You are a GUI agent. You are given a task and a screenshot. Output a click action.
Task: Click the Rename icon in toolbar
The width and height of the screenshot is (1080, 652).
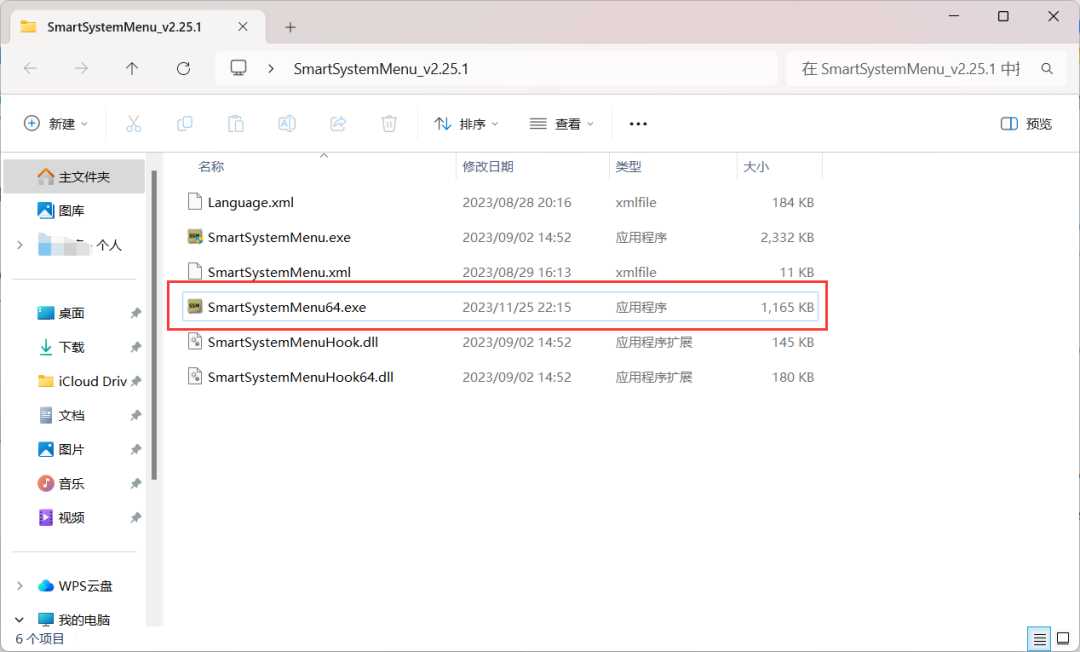coord(287,124)
